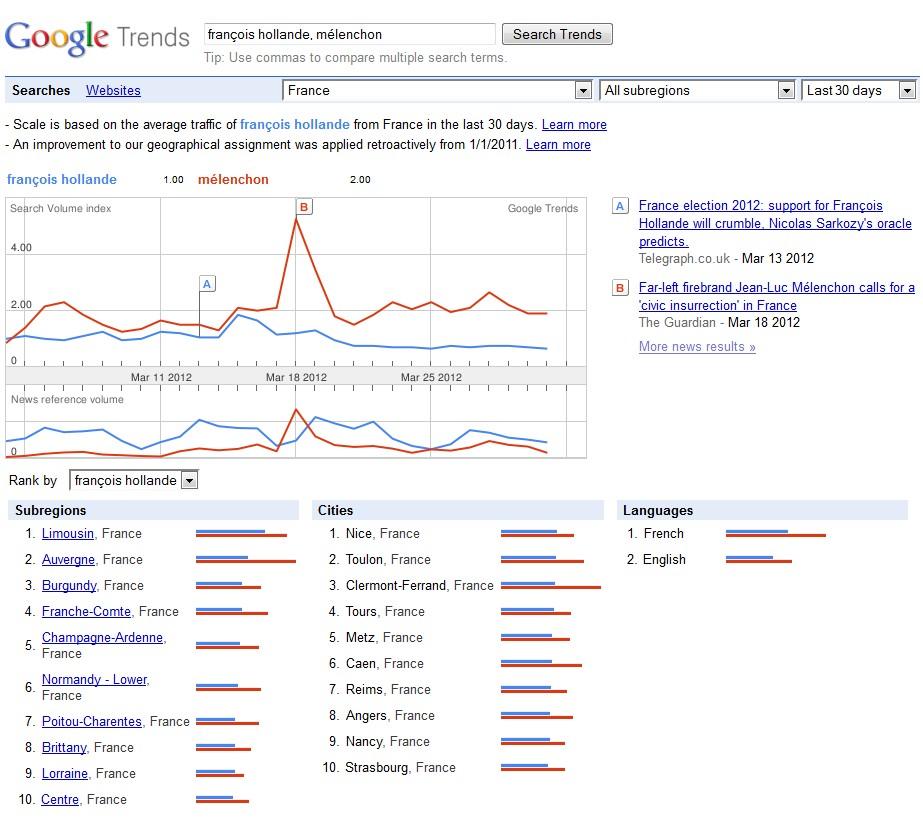
Task: Click the B news marker on the chart
Action: 304,207
